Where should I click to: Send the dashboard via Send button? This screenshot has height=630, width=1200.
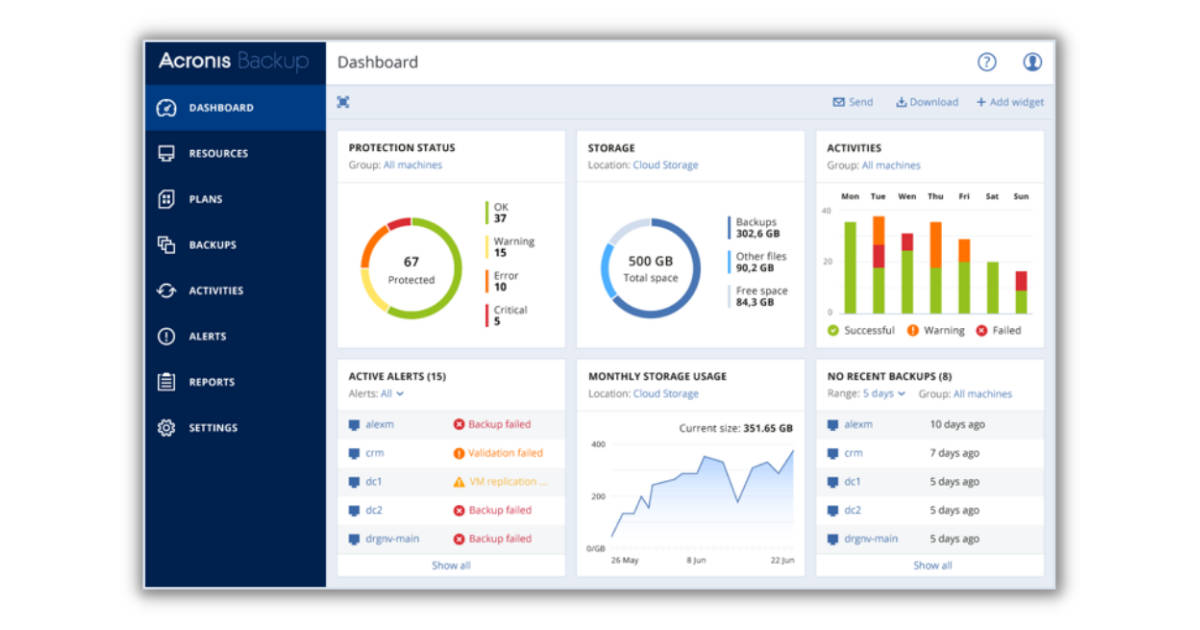(853, 102)
